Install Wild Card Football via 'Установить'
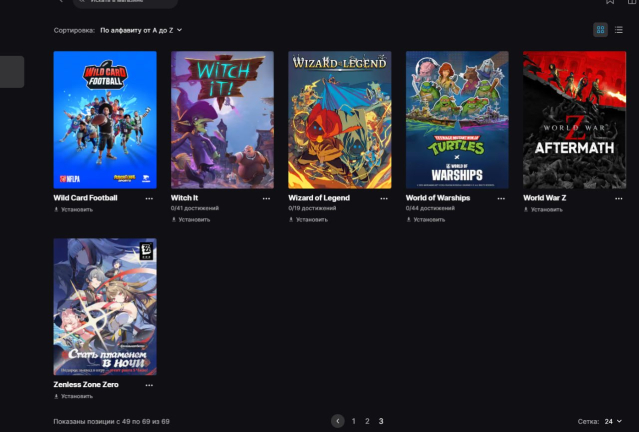The height and width of the screenshot is (432, 639). (78, 210)
